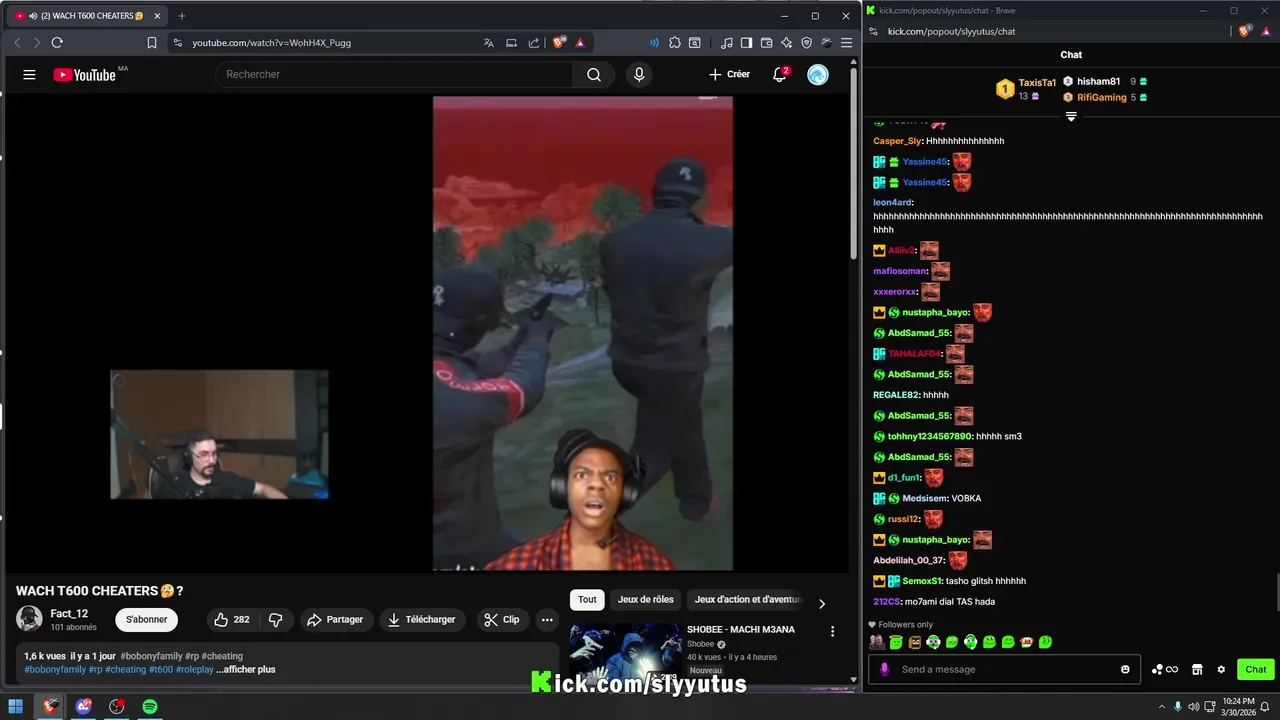
Task: Click username Casper_Sly in Kick chat
Action: tap(897, 141)
